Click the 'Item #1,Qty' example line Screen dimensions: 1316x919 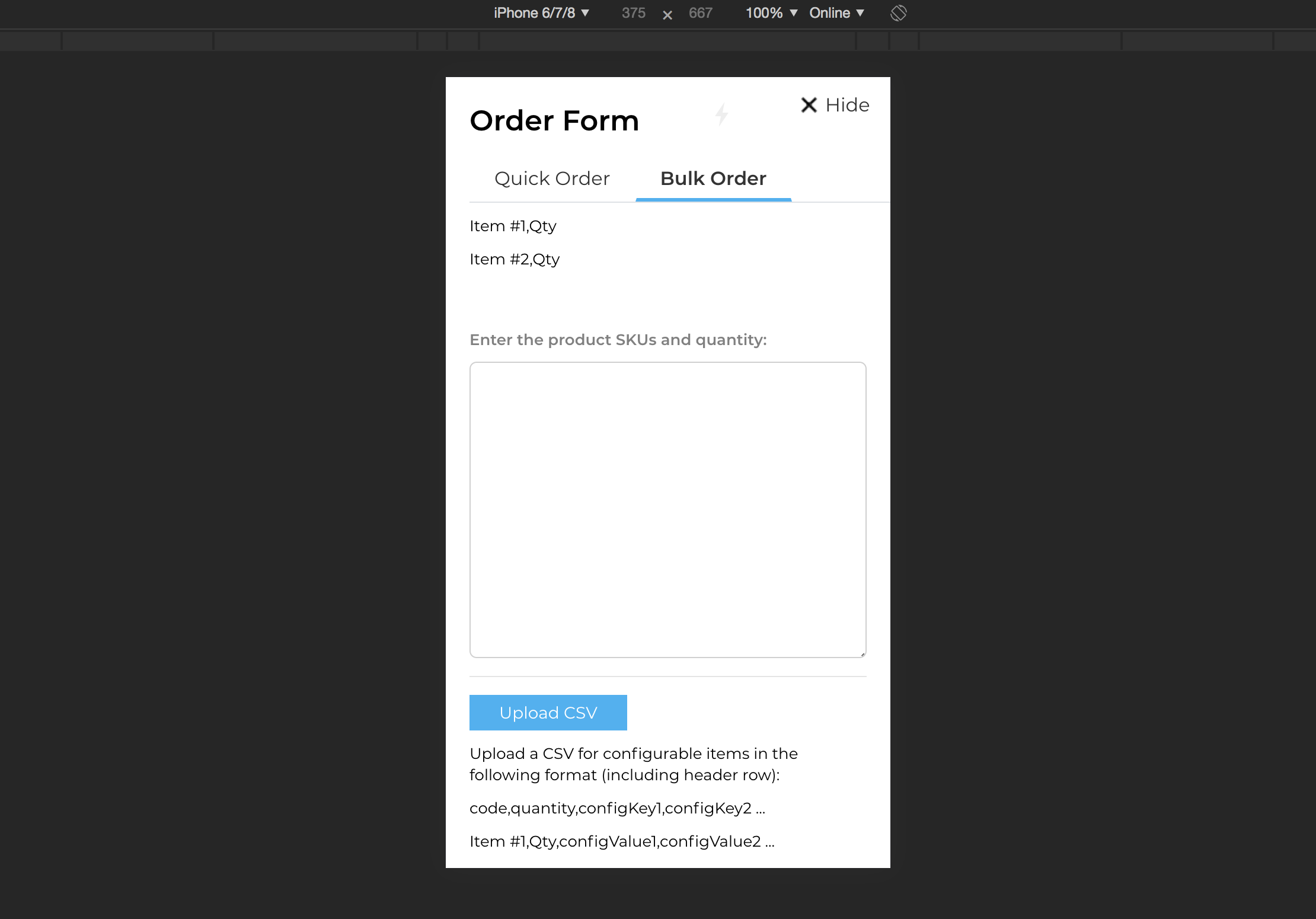pos(513,226)
